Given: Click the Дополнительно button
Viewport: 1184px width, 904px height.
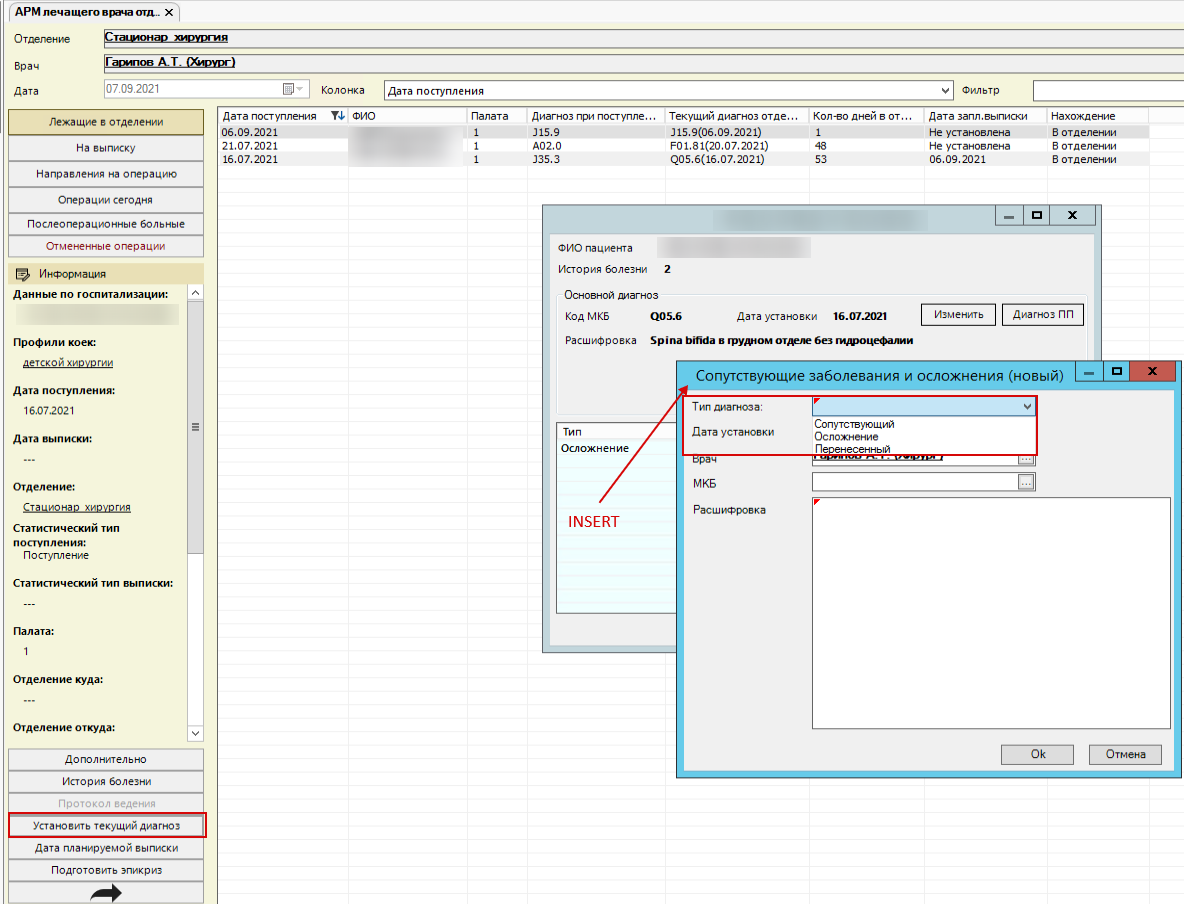Looking at the screenshot, I should tap(106, 759).
